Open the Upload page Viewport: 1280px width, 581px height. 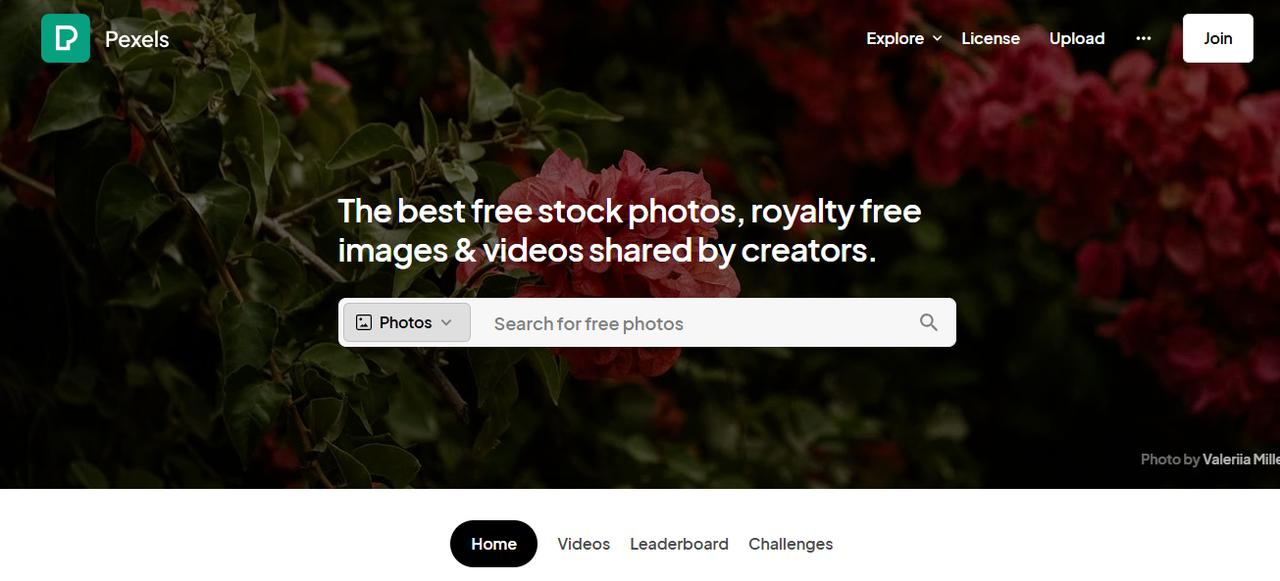(1077, 38)
